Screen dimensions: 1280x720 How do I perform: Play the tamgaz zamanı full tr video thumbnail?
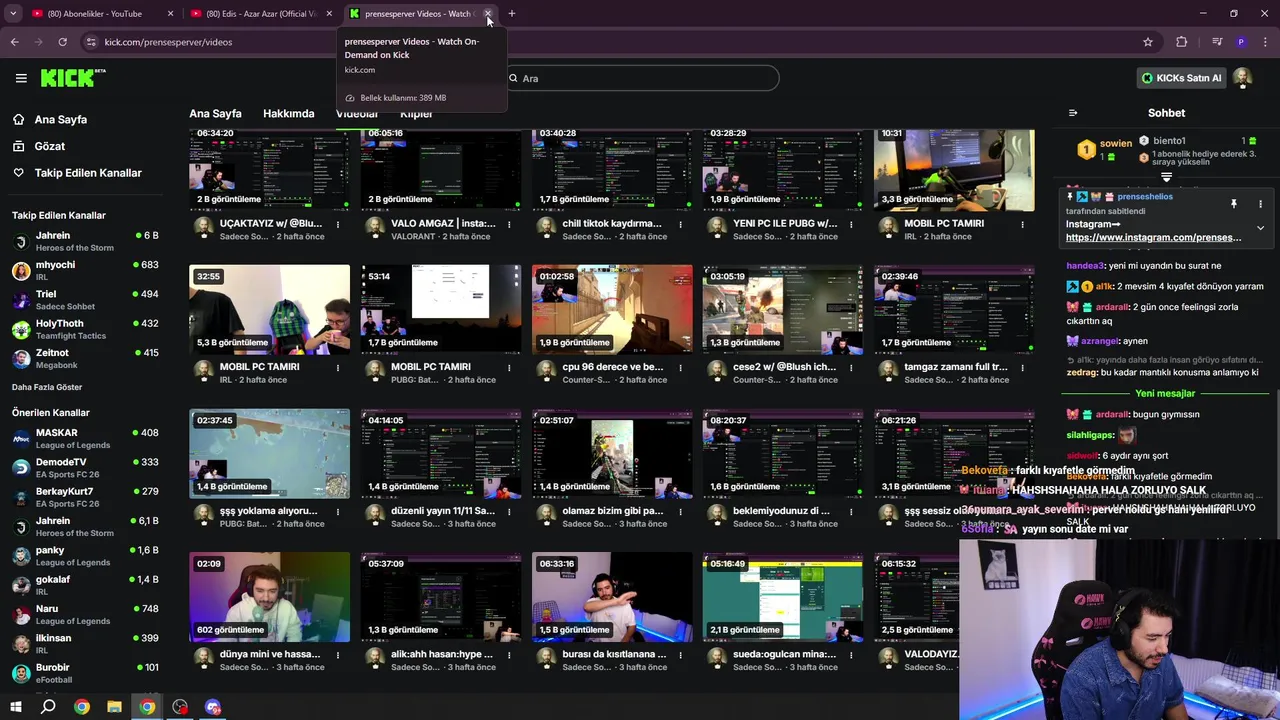954,310
